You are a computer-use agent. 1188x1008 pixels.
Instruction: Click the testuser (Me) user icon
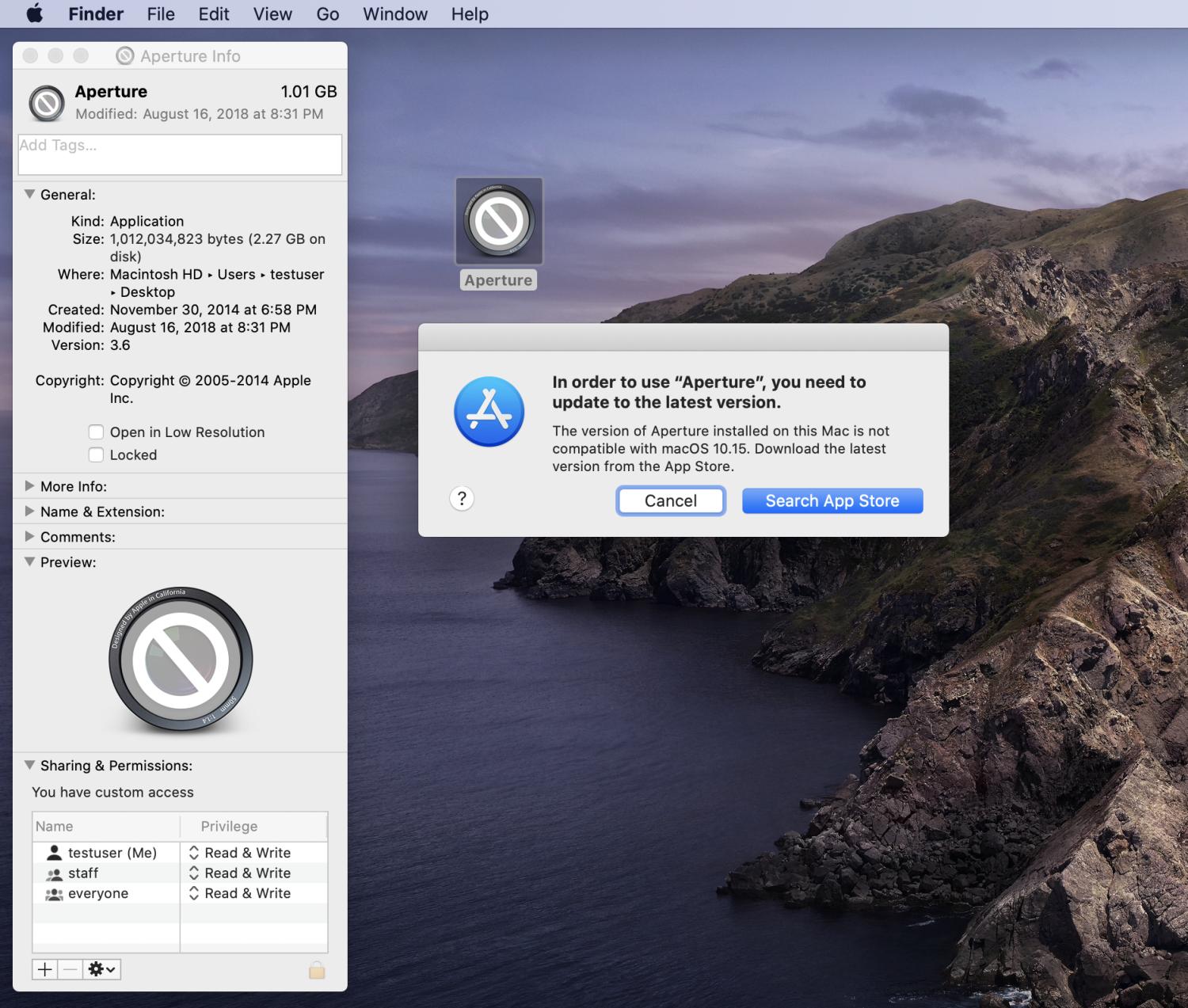54,853
